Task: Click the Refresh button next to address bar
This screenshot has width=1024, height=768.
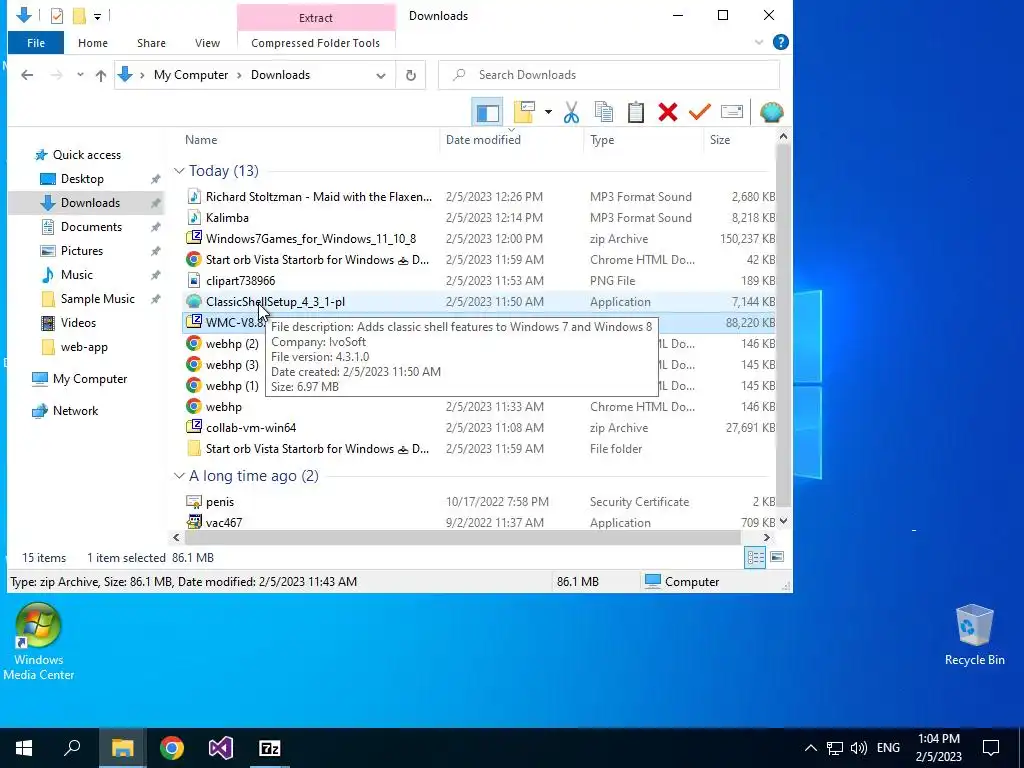Action: coord(411,75)
